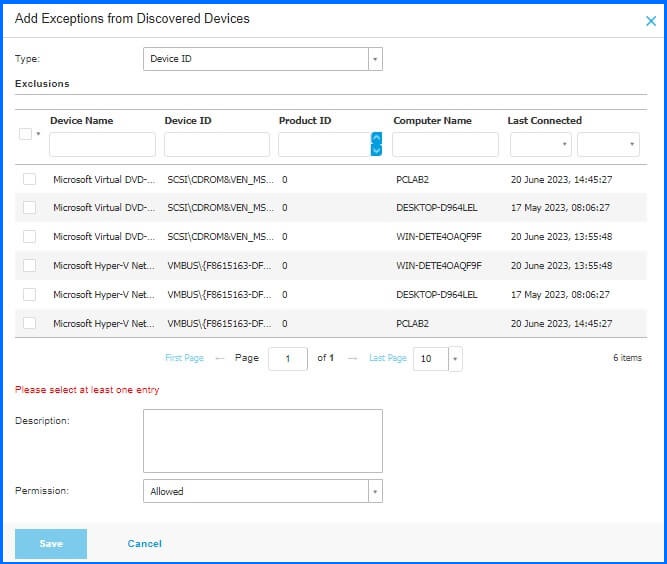Go to Last Page link
667x564 pixels.
pos(388,358)
